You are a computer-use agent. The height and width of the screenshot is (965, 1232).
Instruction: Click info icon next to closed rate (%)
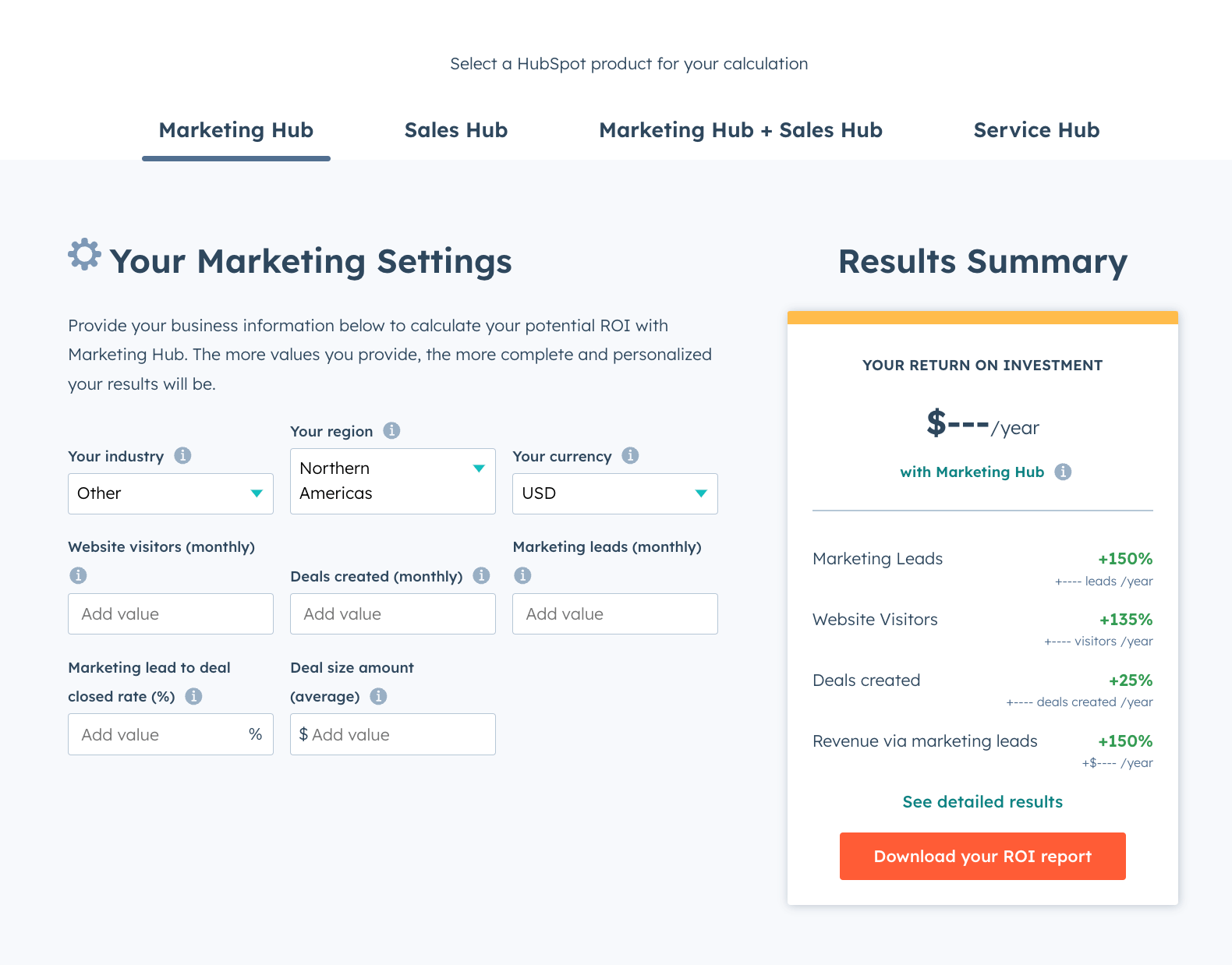(193, 696)
